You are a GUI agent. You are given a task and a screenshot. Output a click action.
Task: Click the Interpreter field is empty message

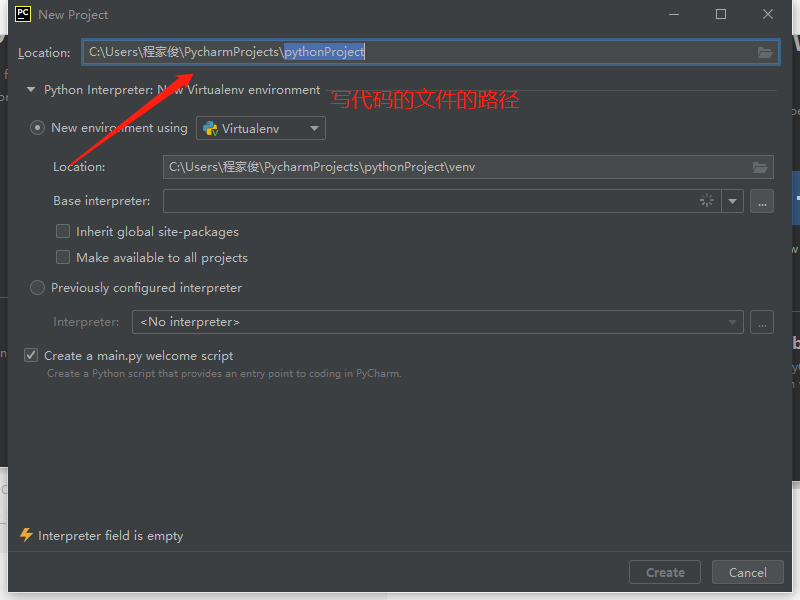[110, 536]
